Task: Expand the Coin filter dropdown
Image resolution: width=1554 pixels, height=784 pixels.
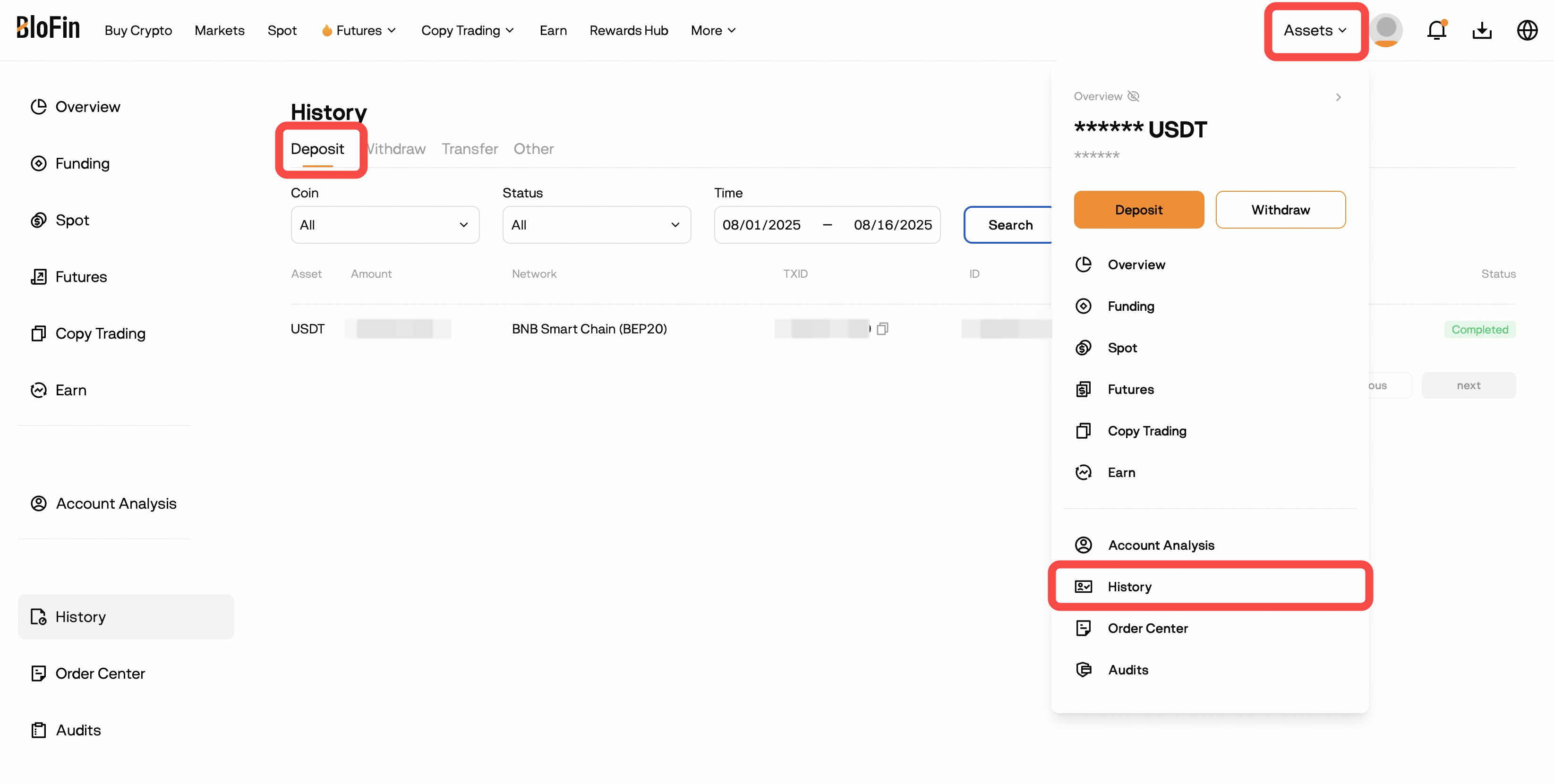Action: point(385,224)
